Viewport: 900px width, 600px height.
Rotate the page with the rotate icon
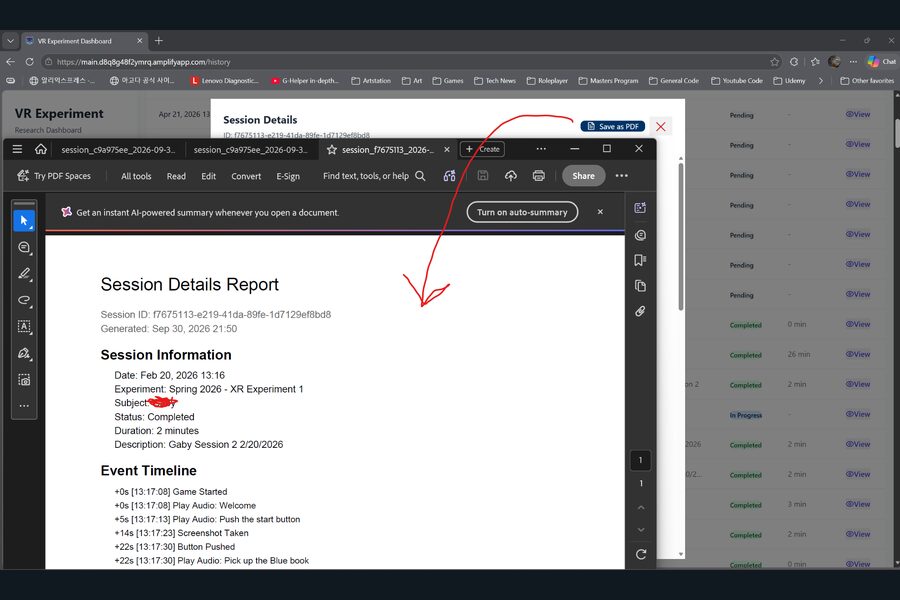[x=641, y=554]
